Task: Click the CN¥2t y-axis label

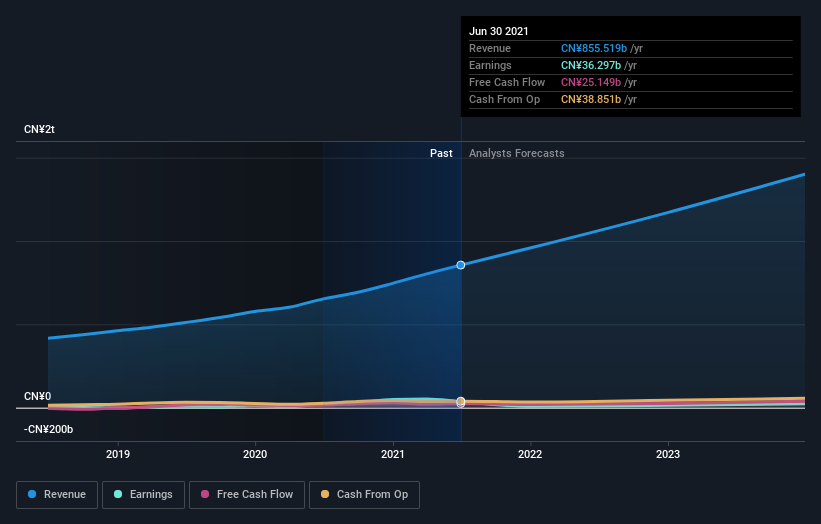Action: 39,129
